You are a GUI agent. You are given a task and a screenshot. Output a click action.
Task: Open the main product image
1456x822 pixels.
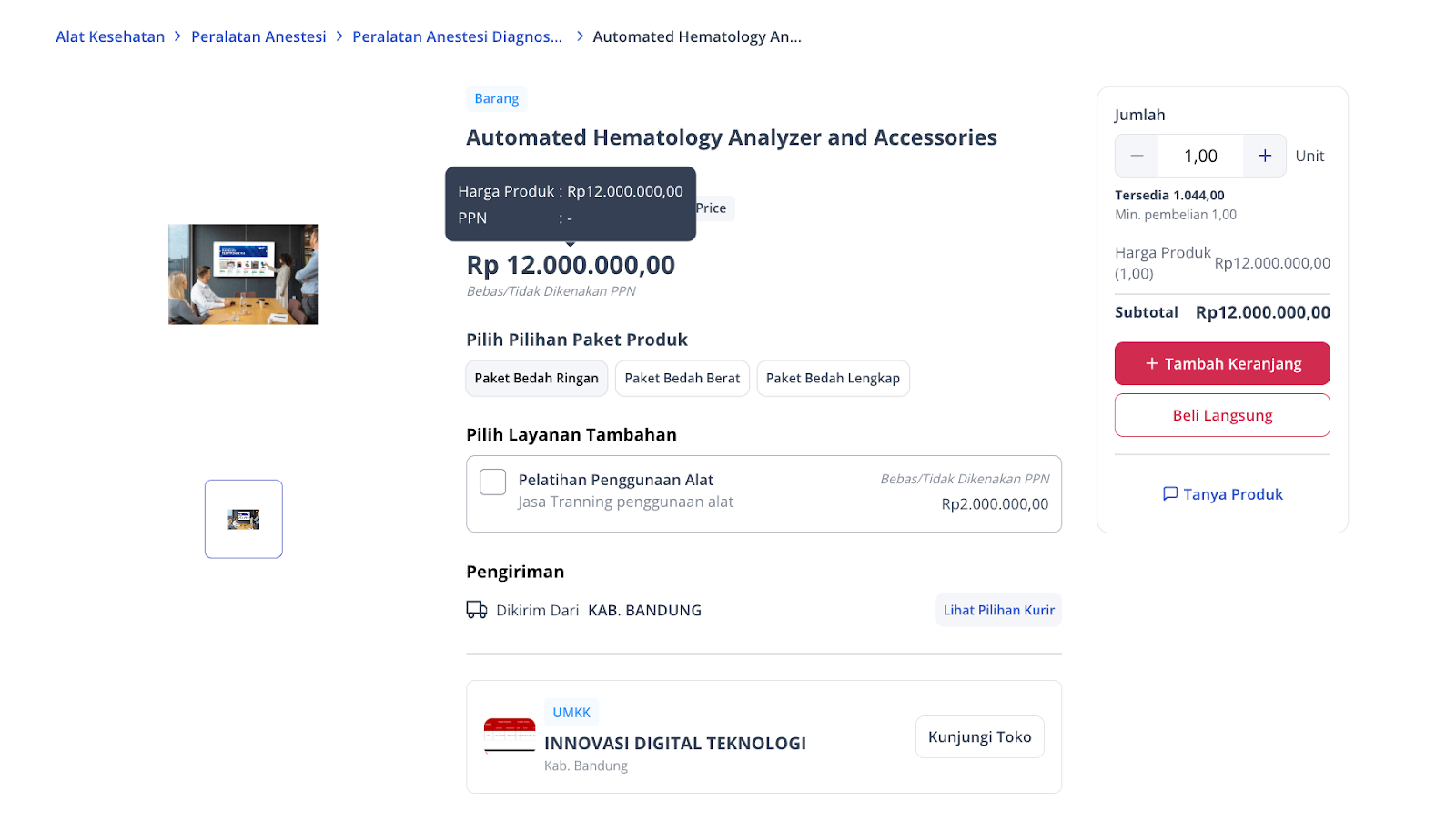click(244, 274)
